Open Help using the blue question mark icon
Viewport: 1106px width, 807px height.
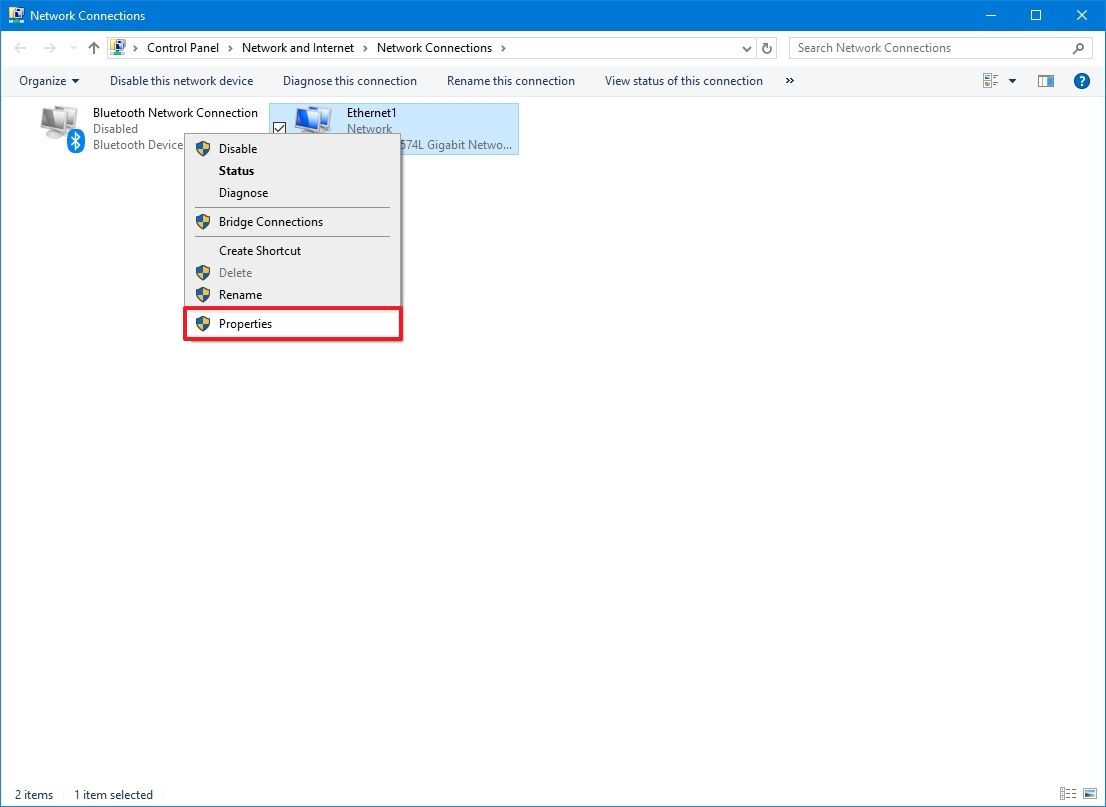[1081, 81]
